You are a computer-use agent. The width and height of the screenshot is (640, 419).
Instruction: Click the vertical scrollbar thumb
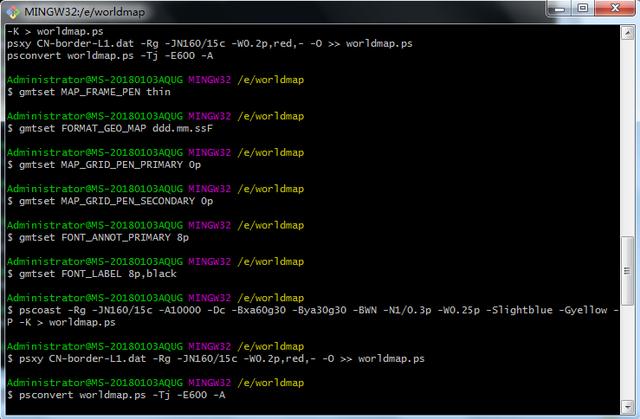pyautogui.click(x=627, y=270)
